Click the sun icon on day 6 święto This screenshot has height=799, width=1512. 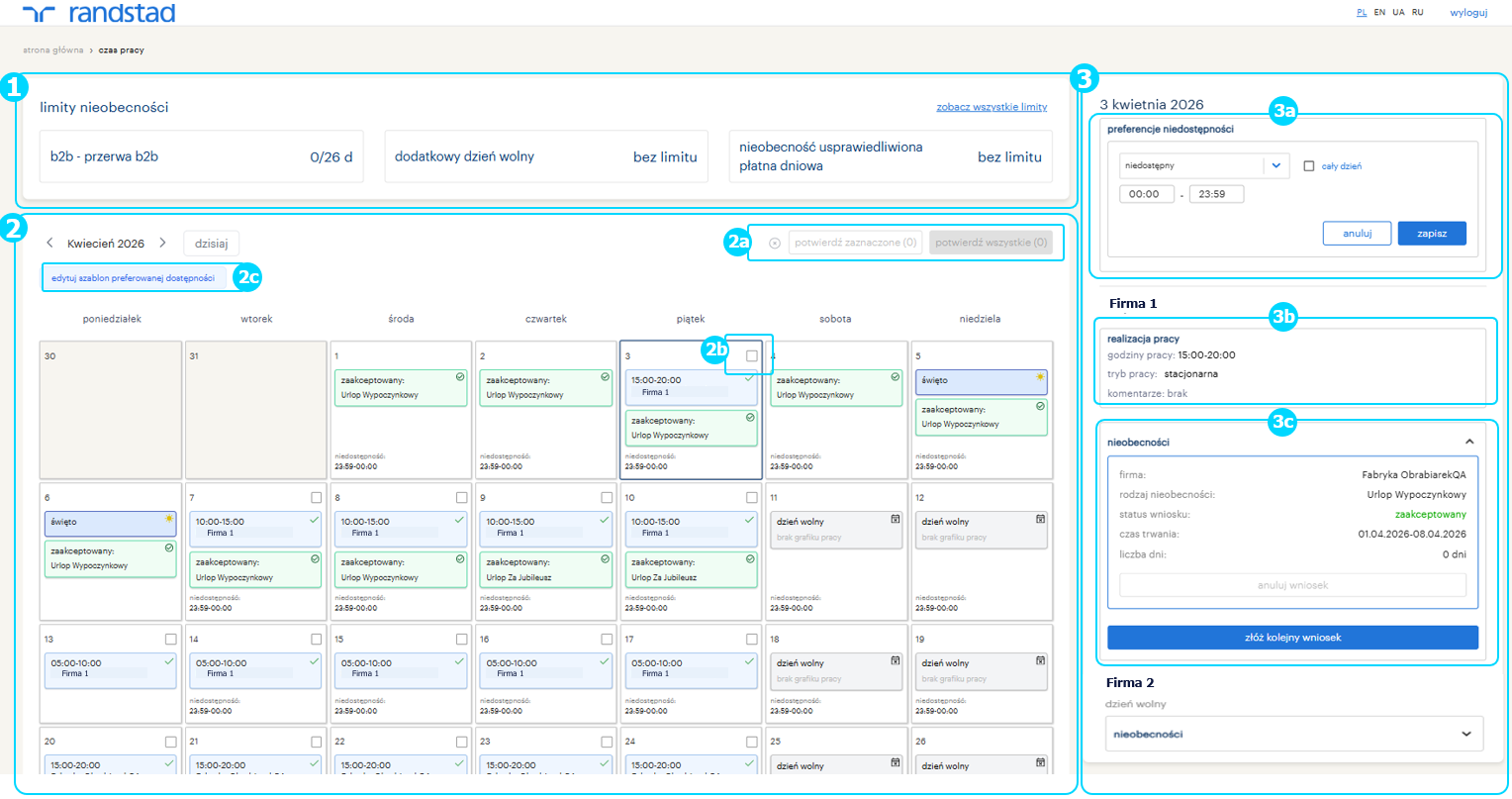coord(169,519)
